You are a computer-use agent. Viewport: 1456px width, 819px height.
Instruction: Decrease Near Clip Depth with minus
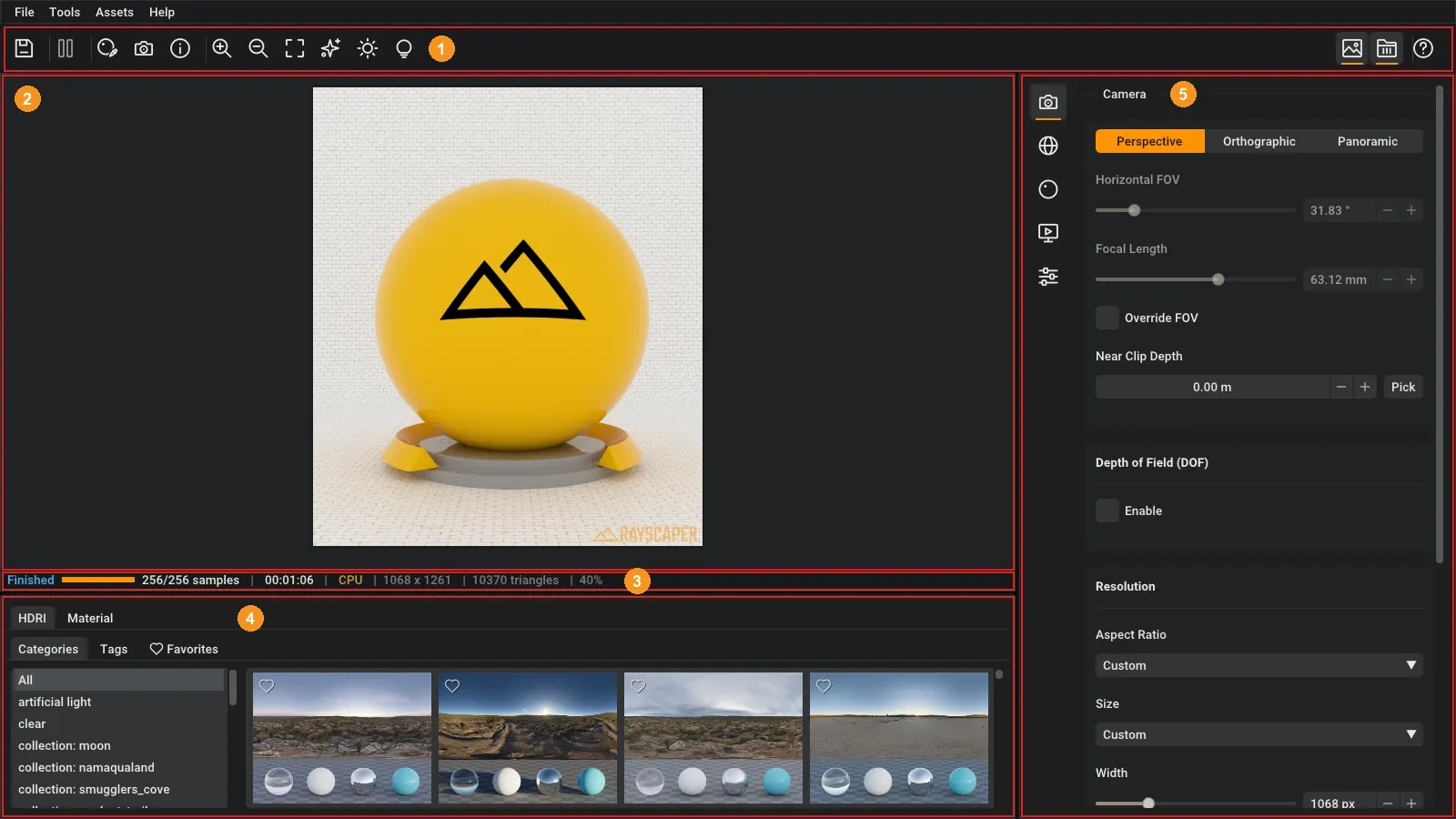(x=1341, y=387)
